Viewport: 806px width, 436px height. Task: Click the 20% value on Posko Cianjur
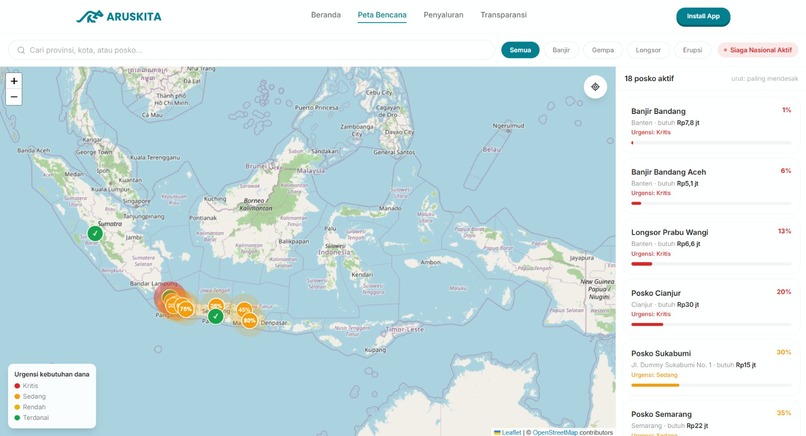click(784, 292)
